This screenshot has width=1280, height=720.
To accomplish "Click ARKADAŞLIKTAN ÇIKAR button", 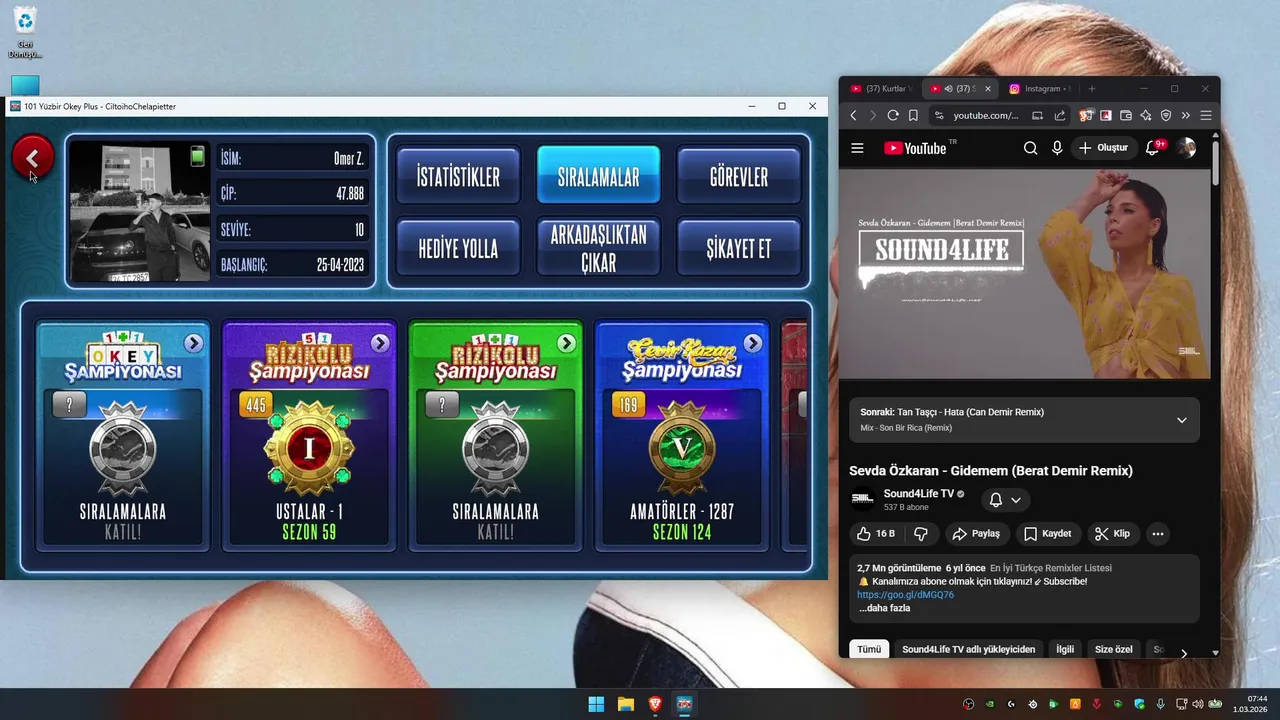I will pos(598,248).
